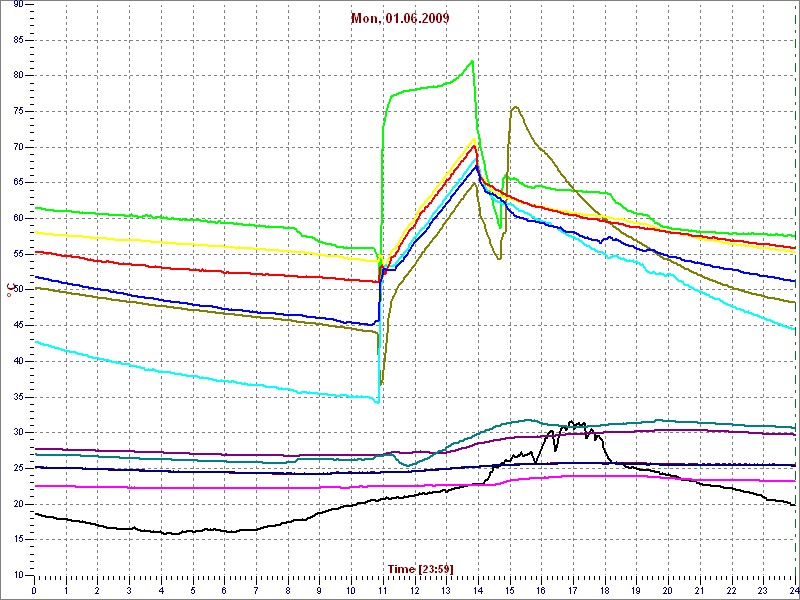Select the °C temperature unit label

[9, 291]
